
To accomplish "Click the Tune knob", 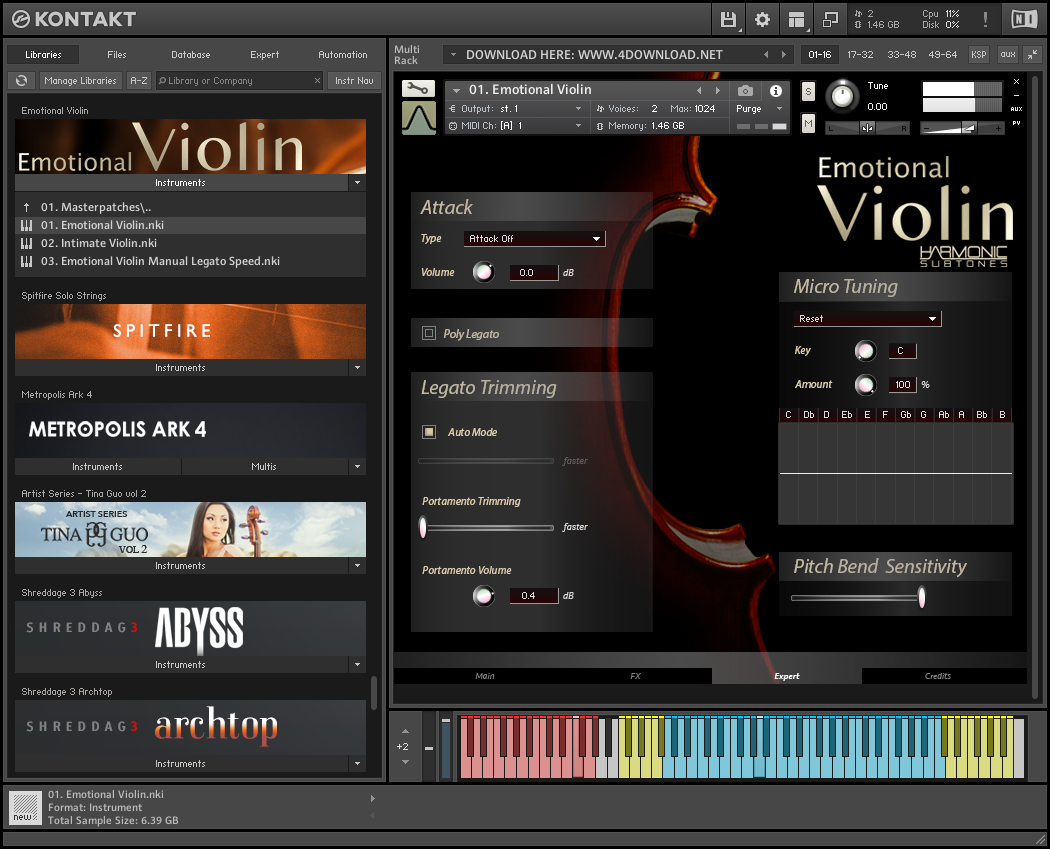I will (842, 96).
